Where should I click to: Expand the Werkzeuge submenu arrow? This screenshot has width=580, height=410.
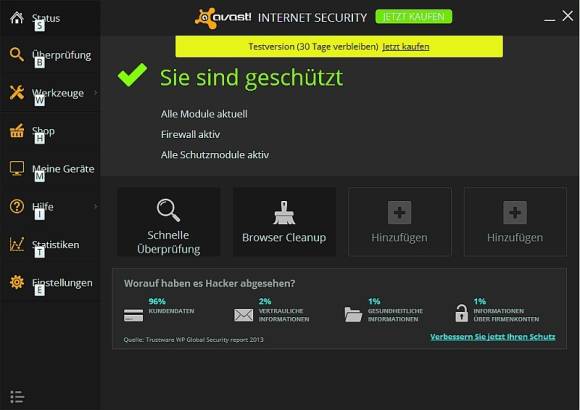[x=96, y=93]
